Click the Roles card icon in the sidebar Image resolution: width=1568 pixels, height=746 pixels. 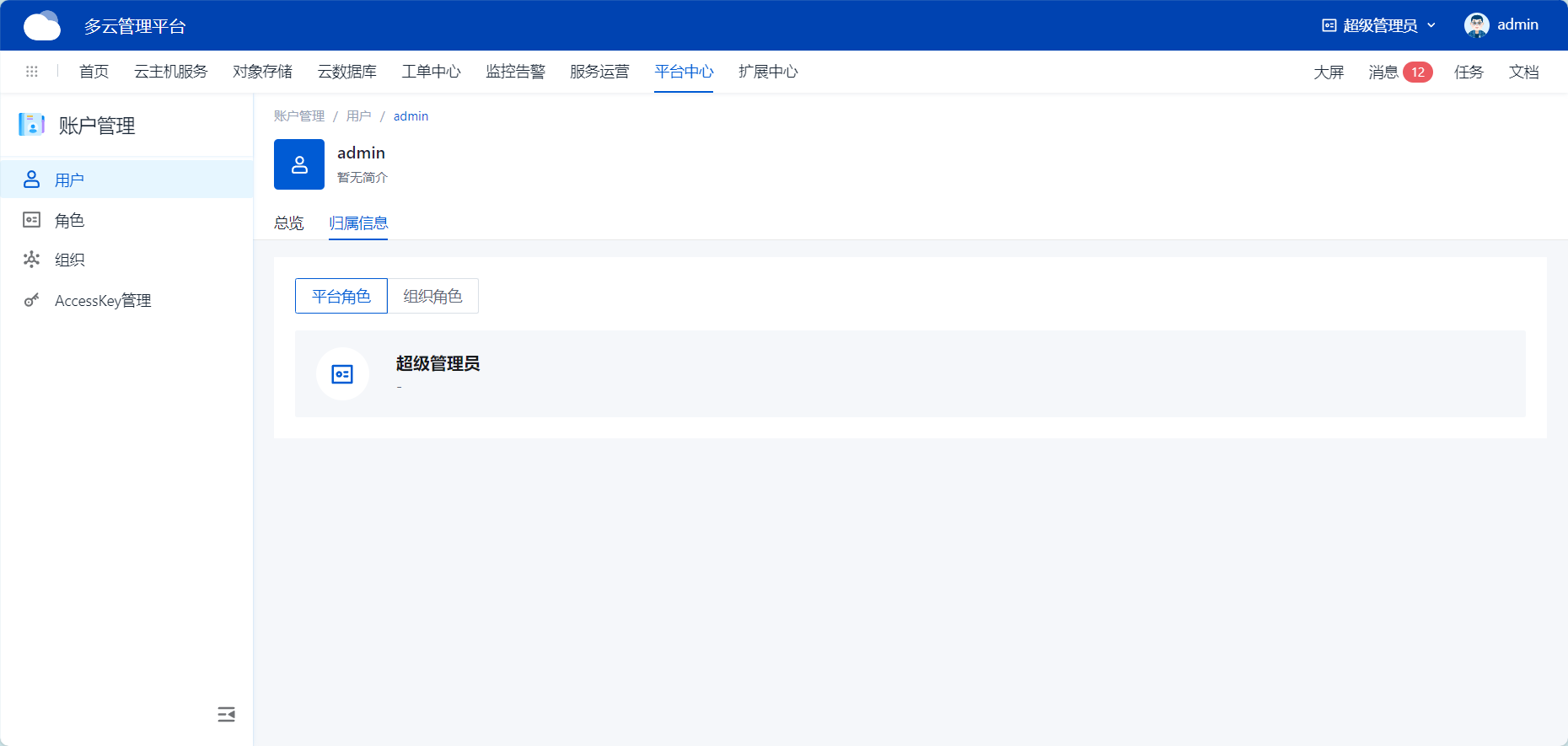click(31, 220)
